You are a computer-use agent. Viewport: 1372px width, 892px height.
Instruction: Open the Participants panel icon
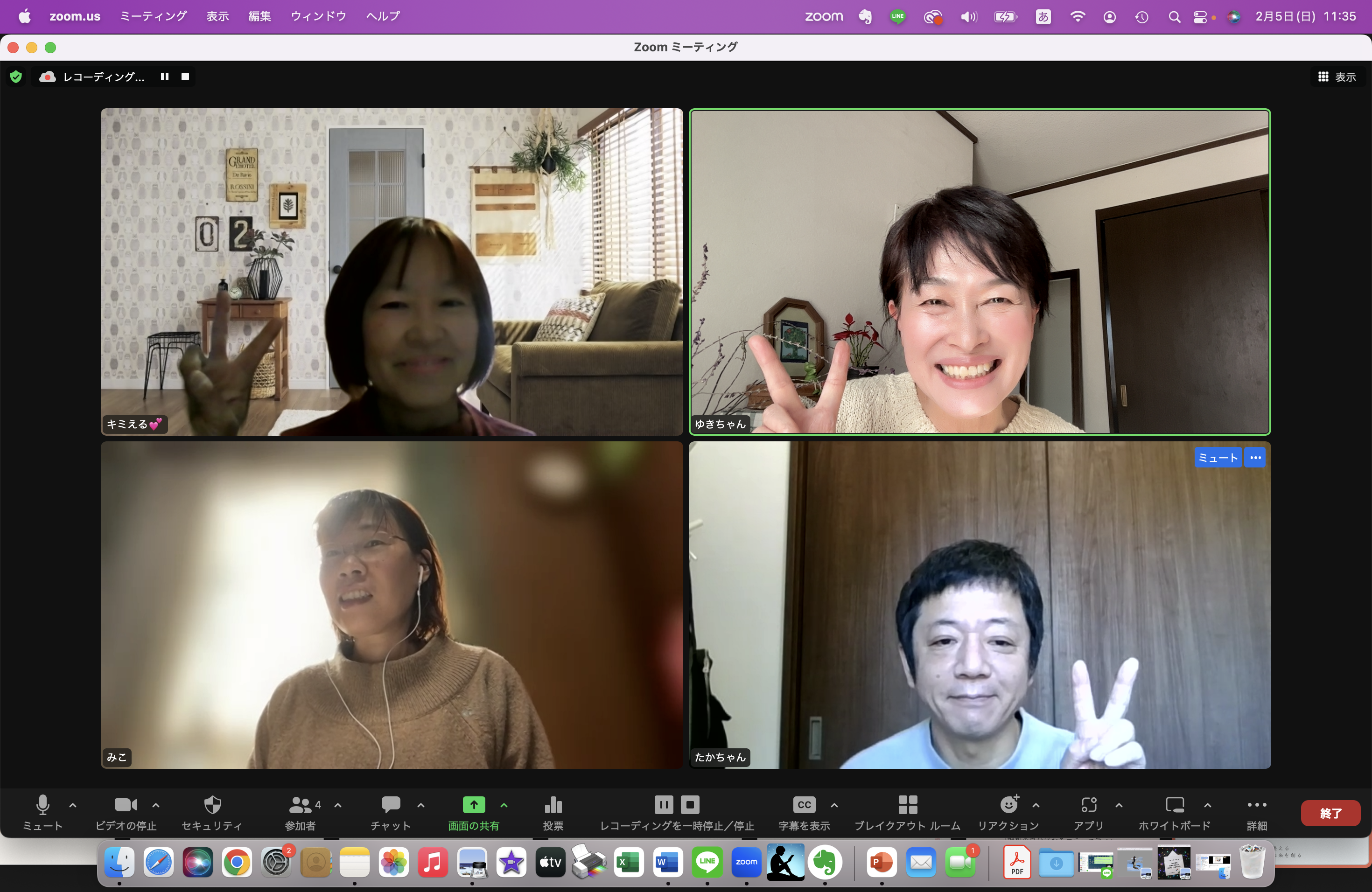click(x=301, y=804)
